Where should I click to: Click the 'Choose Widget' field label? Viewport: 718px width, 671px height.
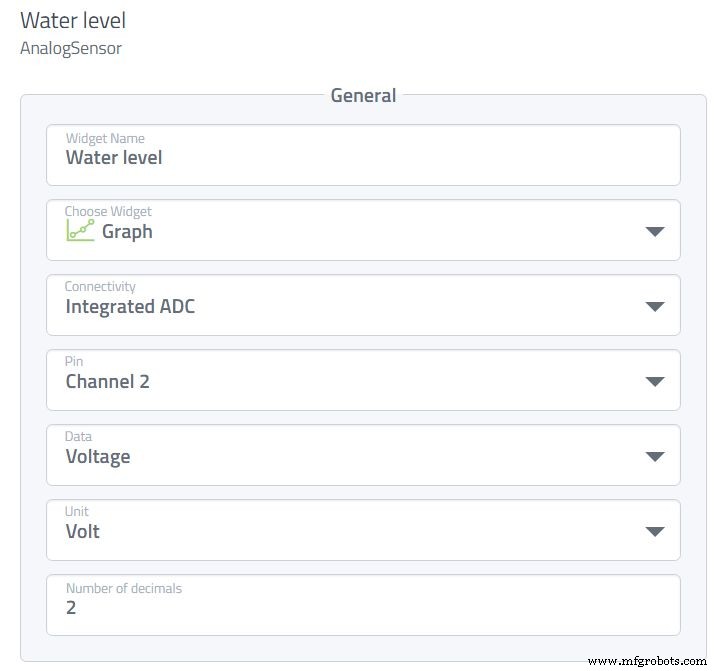click(x=108, y=212)
